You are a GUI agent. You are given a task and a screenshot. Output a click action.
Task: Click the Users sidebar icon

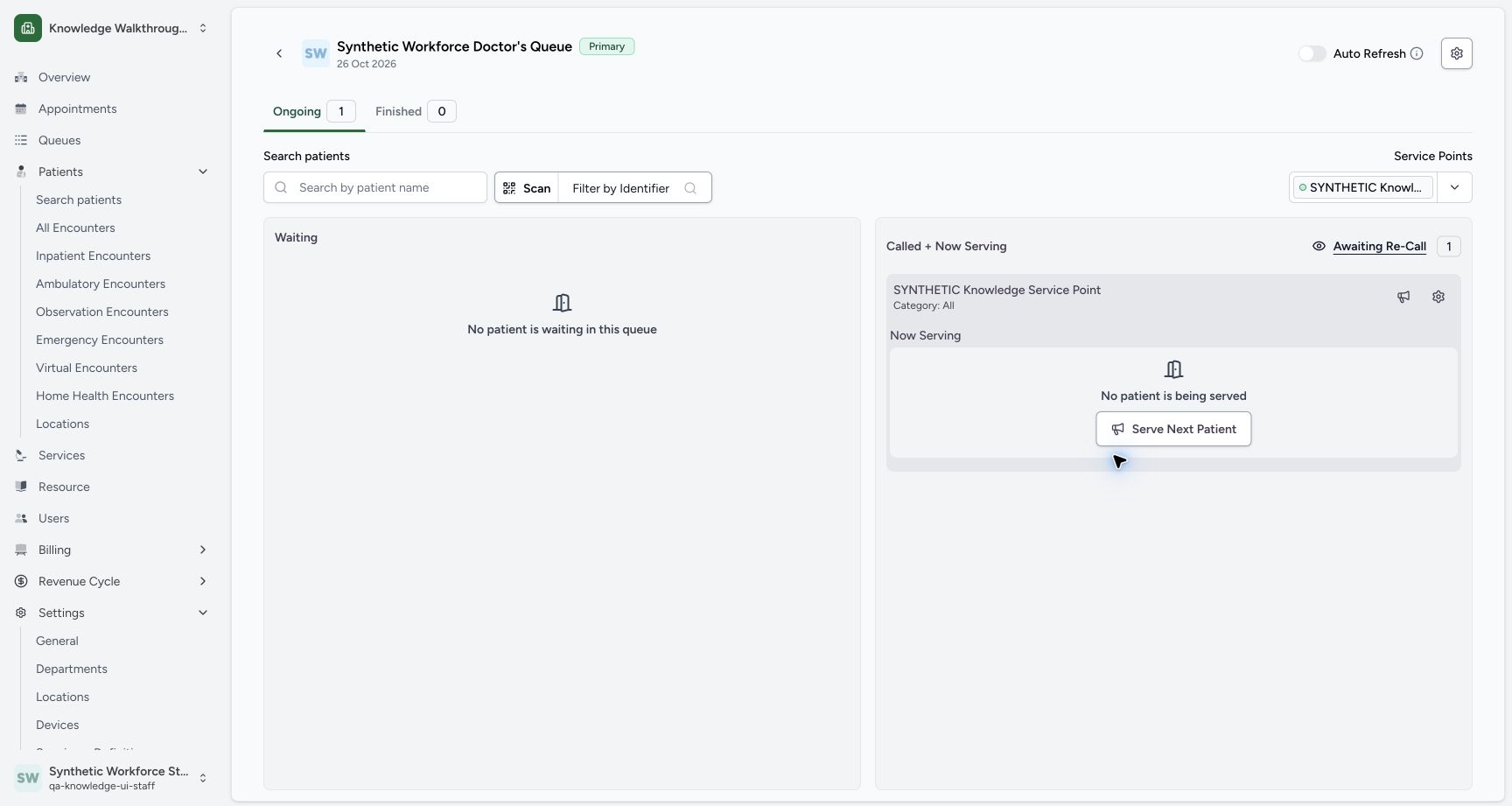click(x=21, y=518)
